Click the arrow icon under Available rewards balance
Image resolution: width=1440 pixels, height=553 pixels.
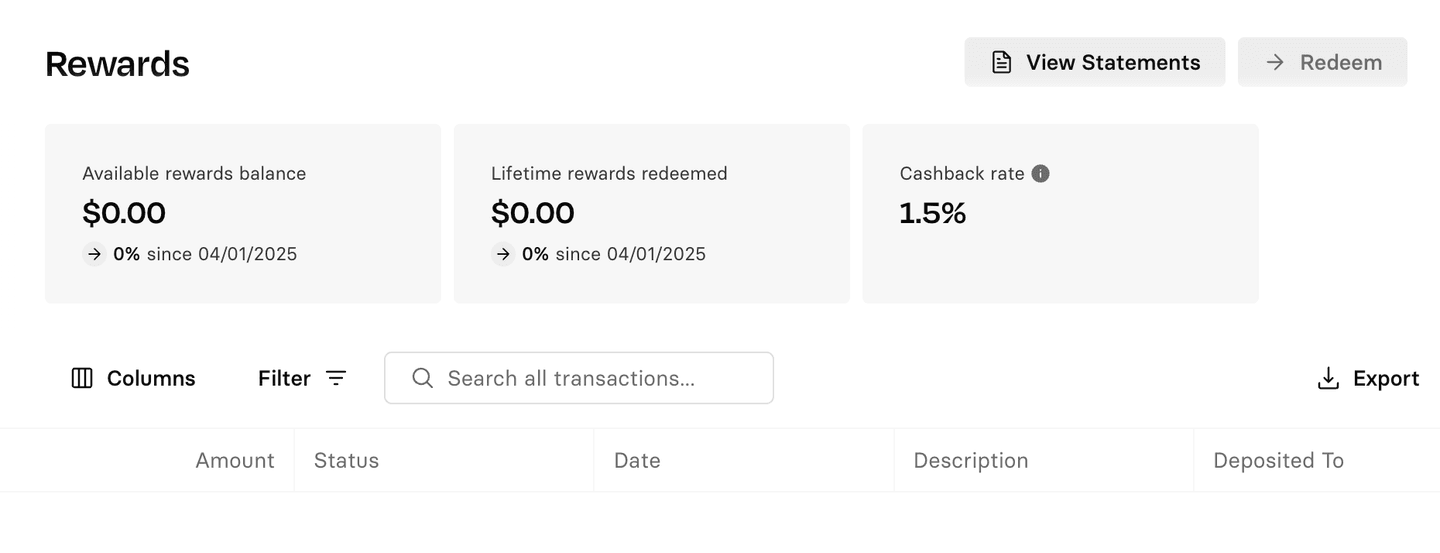(94, 254)
